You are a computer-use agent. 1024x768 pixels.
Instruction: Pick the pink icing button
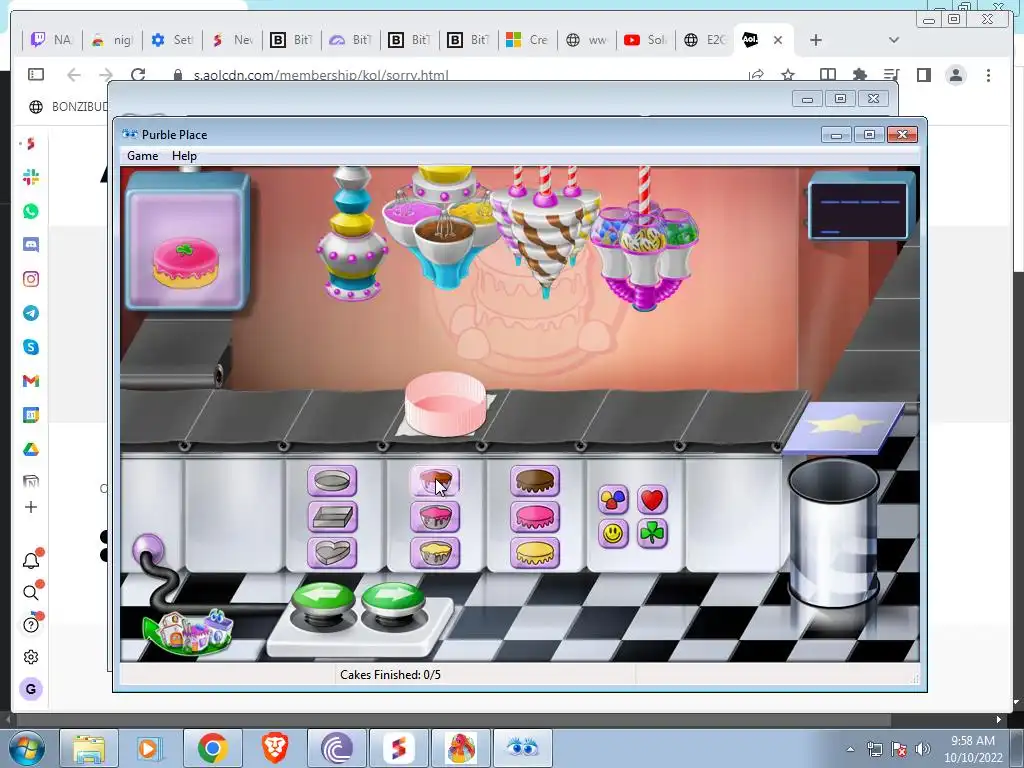point(535,517)
